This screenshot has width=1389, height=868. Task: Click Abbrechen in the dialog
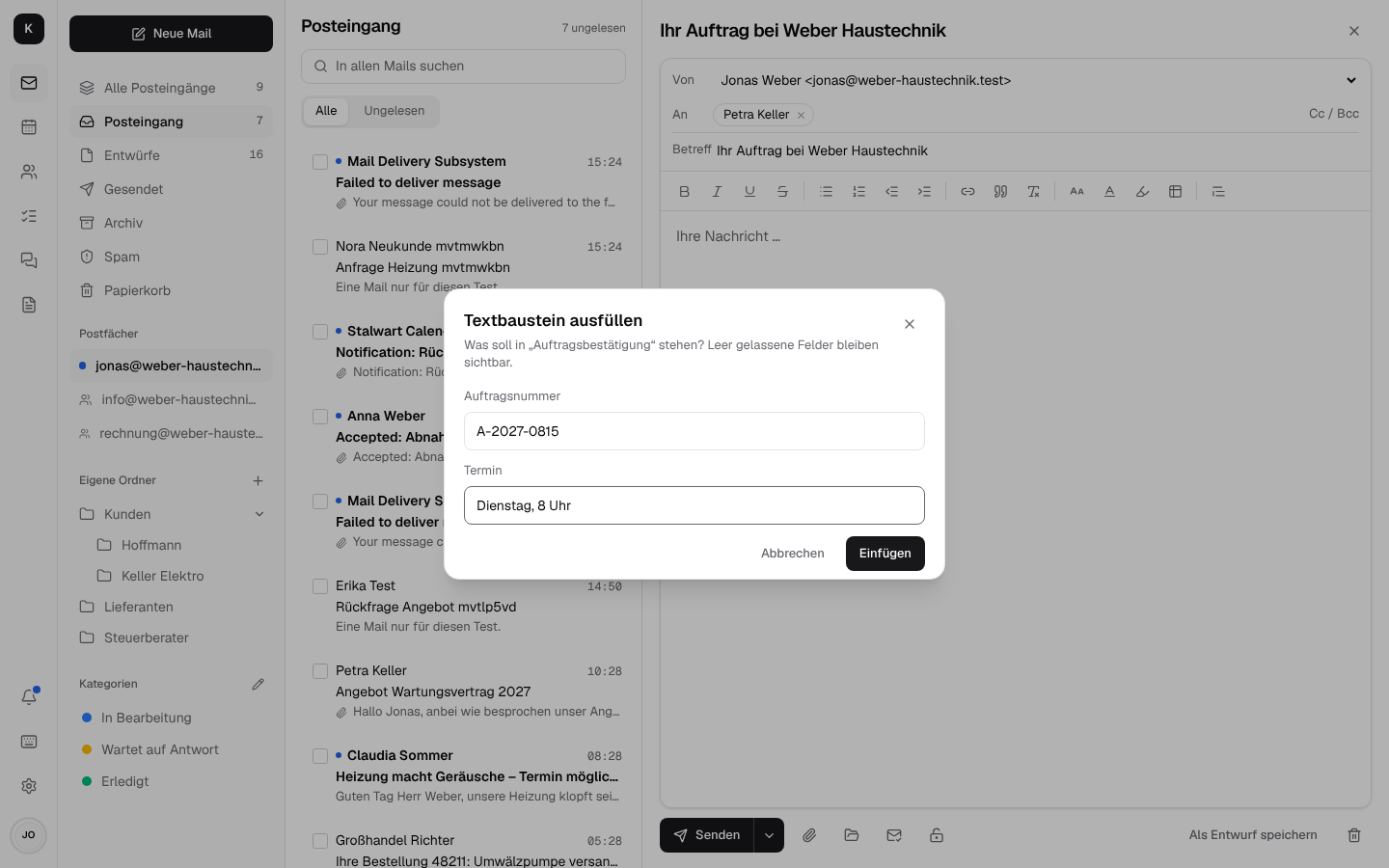pyautogui.click(x=793, y=554)
